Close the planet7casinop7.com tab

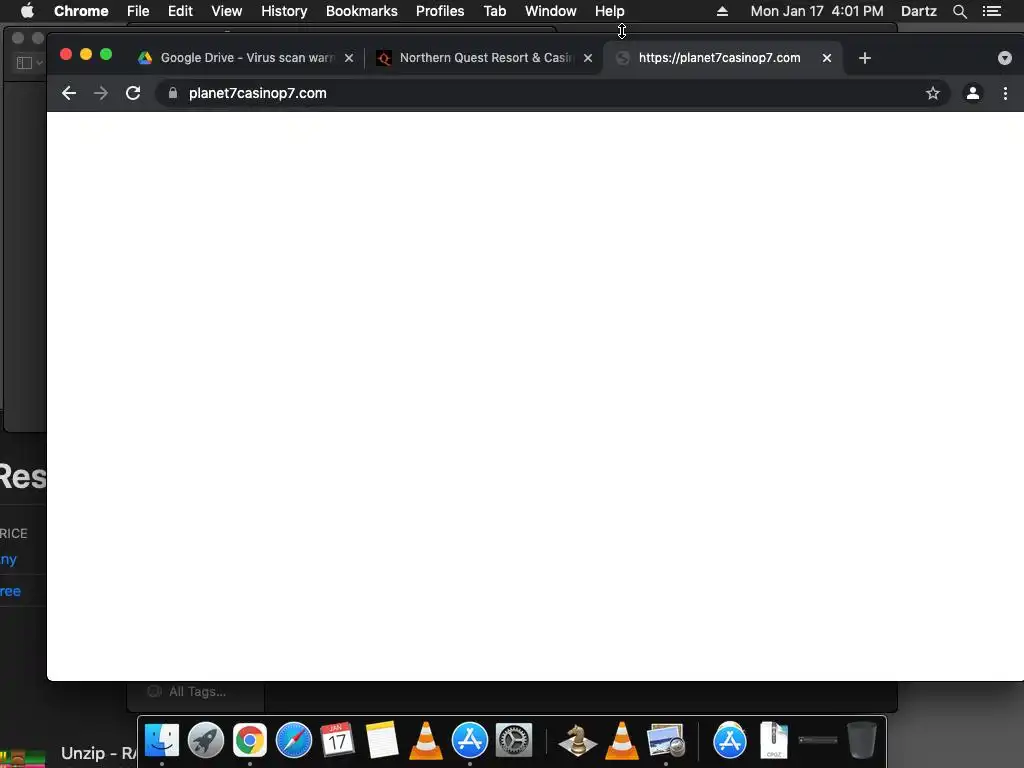827,58
